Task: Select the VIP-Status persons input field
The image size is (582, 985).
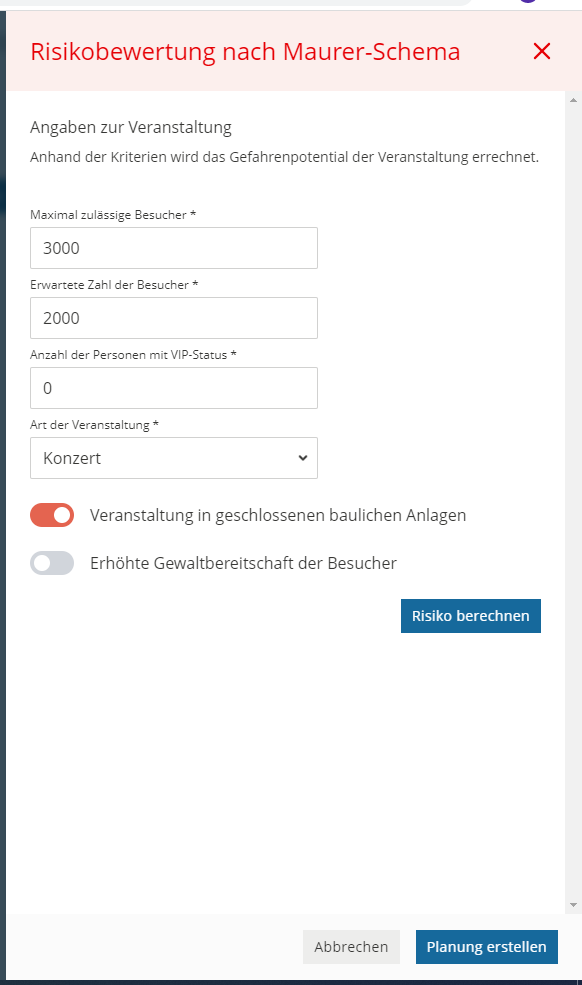Action: [x=174, y=388]
